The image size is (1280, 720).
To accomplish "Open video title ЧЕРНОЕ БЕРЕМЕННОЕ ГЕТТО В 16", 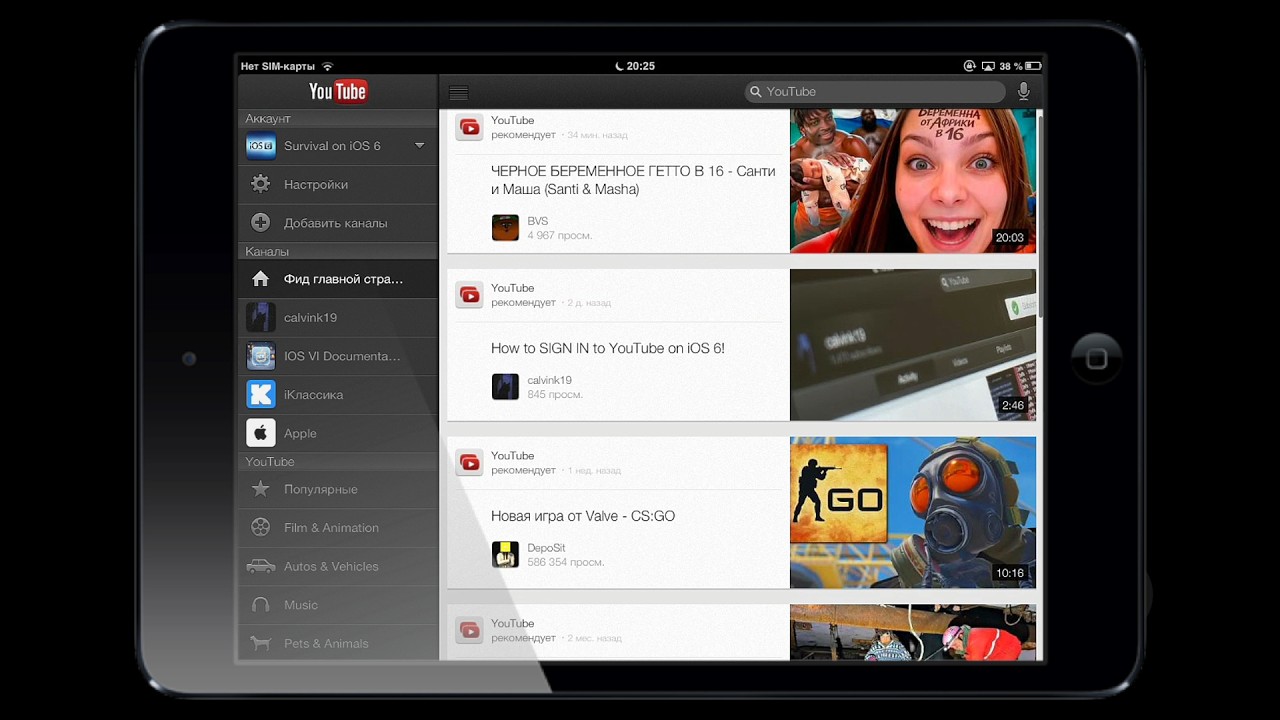I will click(633, 180).
